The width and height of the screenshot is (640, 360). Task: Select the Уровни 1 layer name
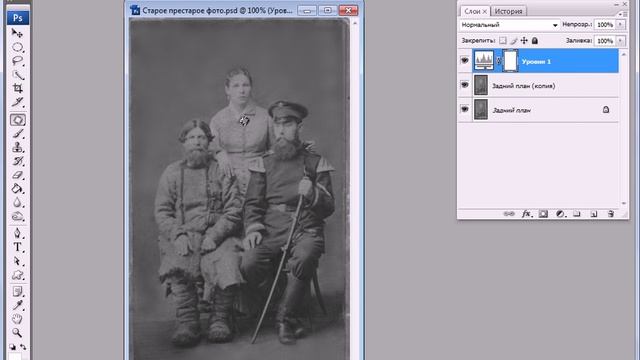536,62
